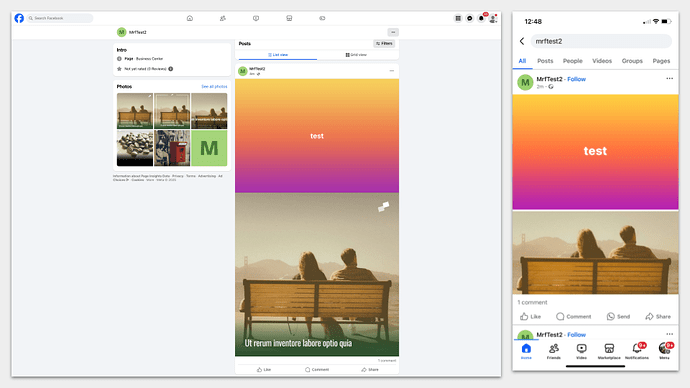The image size is (690, 388).
Task: Open the Messenger icon in top bar
Action: click(x=470, y=18)
